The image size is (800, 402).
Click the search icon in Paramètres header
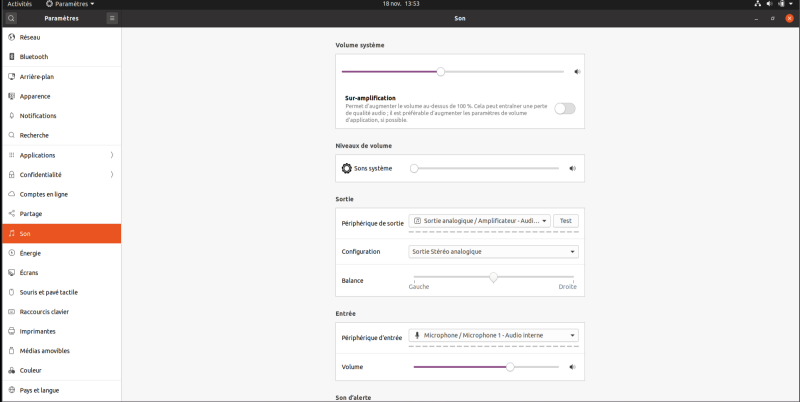point(11,18)
